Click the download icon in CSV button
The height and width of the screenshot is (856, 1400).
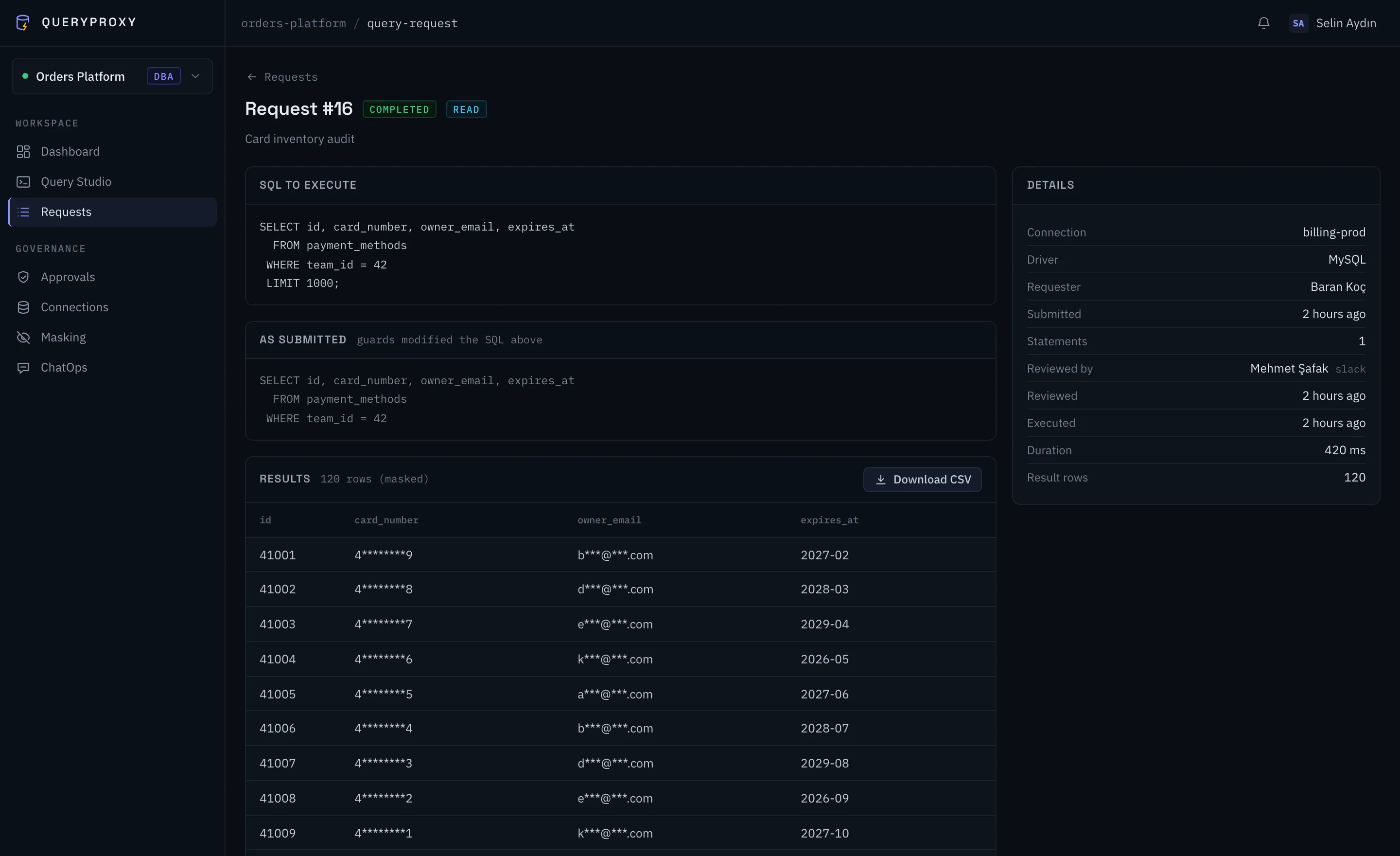coord(881,480)
